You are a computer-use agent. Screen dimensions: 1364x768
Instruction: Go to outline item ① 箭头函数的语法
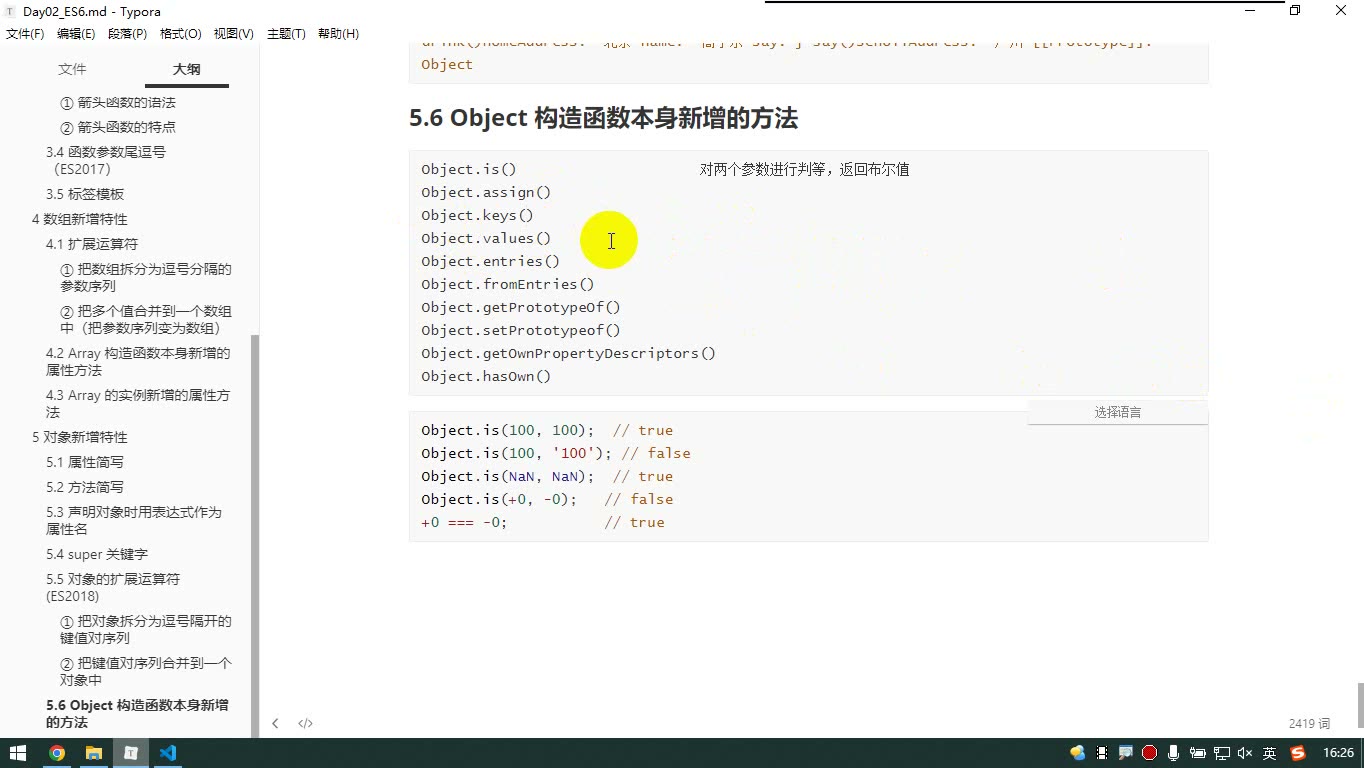coord(118,102)
